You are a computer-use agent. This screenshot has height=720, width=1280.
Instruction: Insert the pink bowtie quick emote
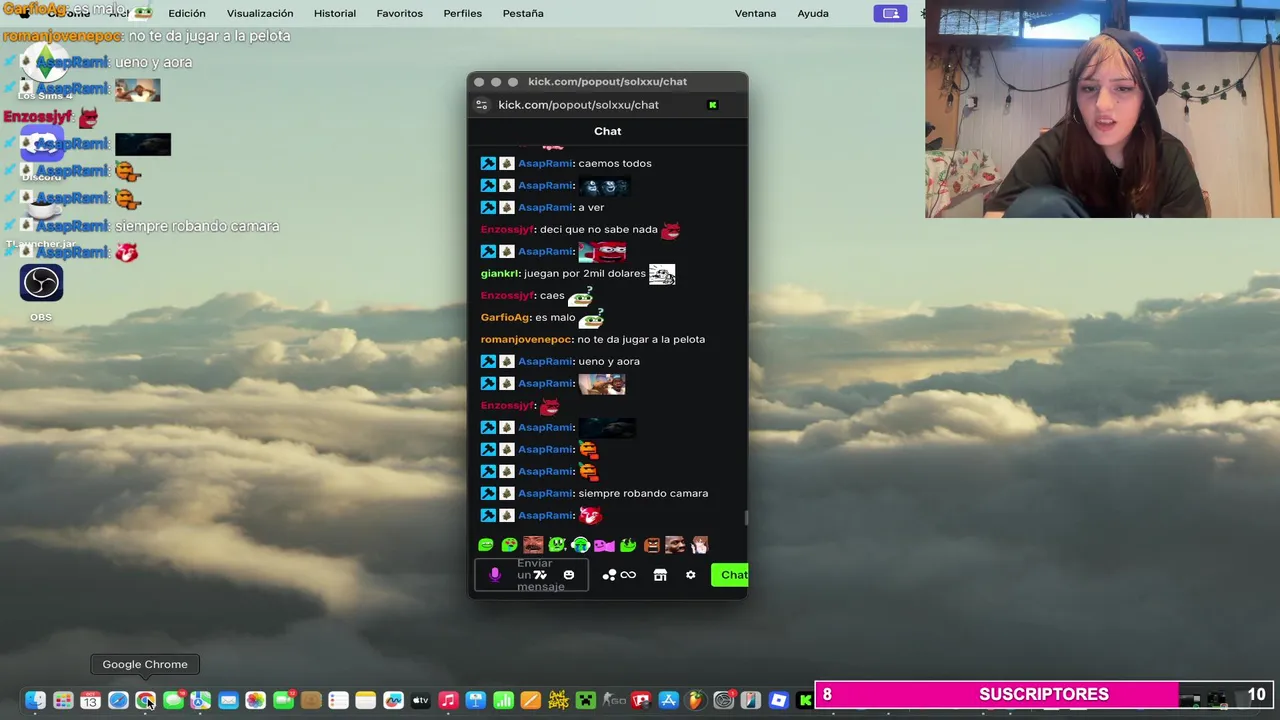604,545
